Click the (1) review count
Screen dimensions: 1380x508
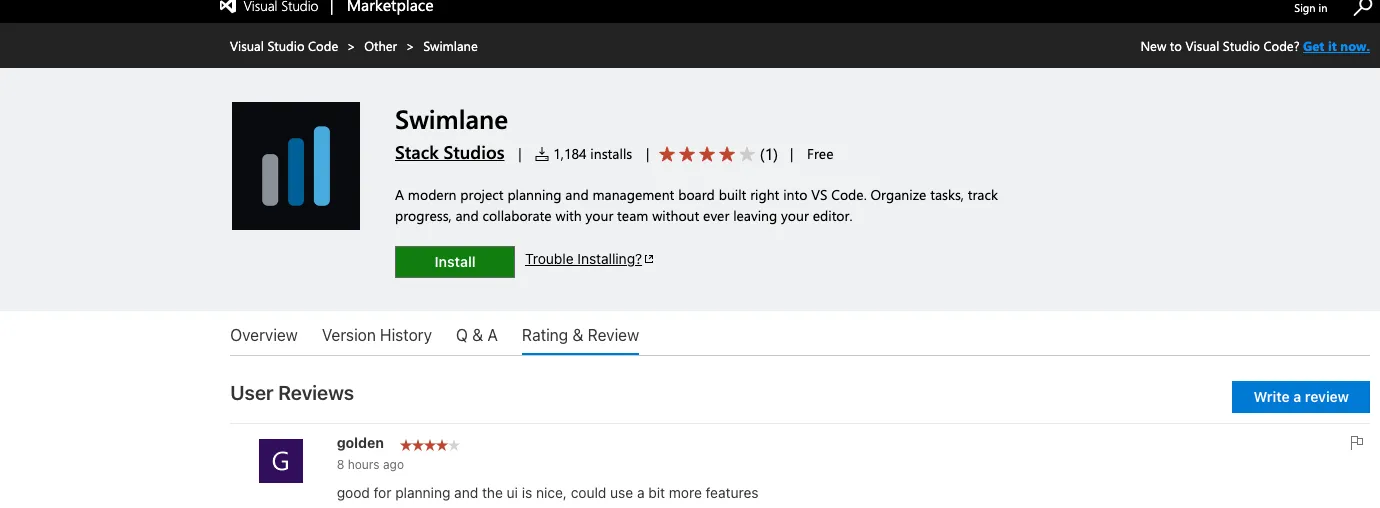(x=768, y=154)
